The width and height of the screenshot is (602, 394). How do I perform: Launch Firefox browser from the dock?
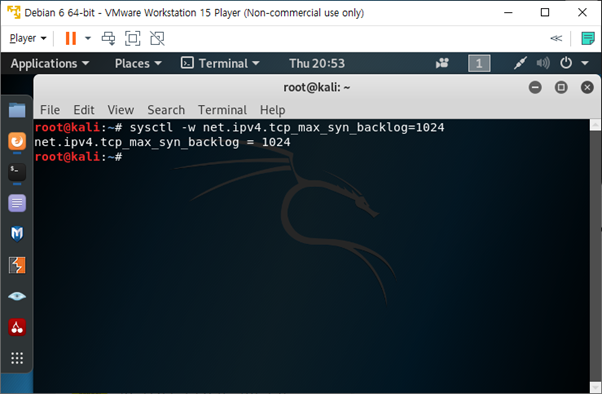coord(17,141)
